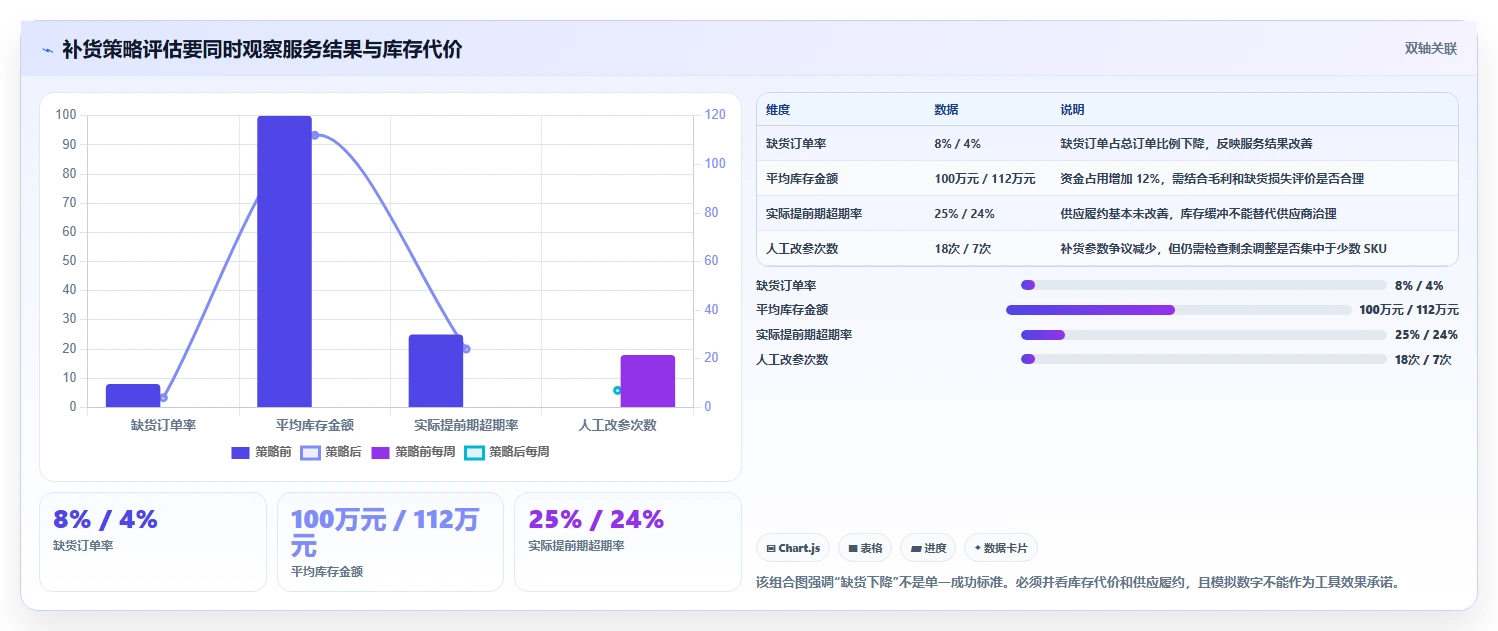Click the 数据卡片 tag chip
The image size is (1498, 631).
click(1001, 548)
